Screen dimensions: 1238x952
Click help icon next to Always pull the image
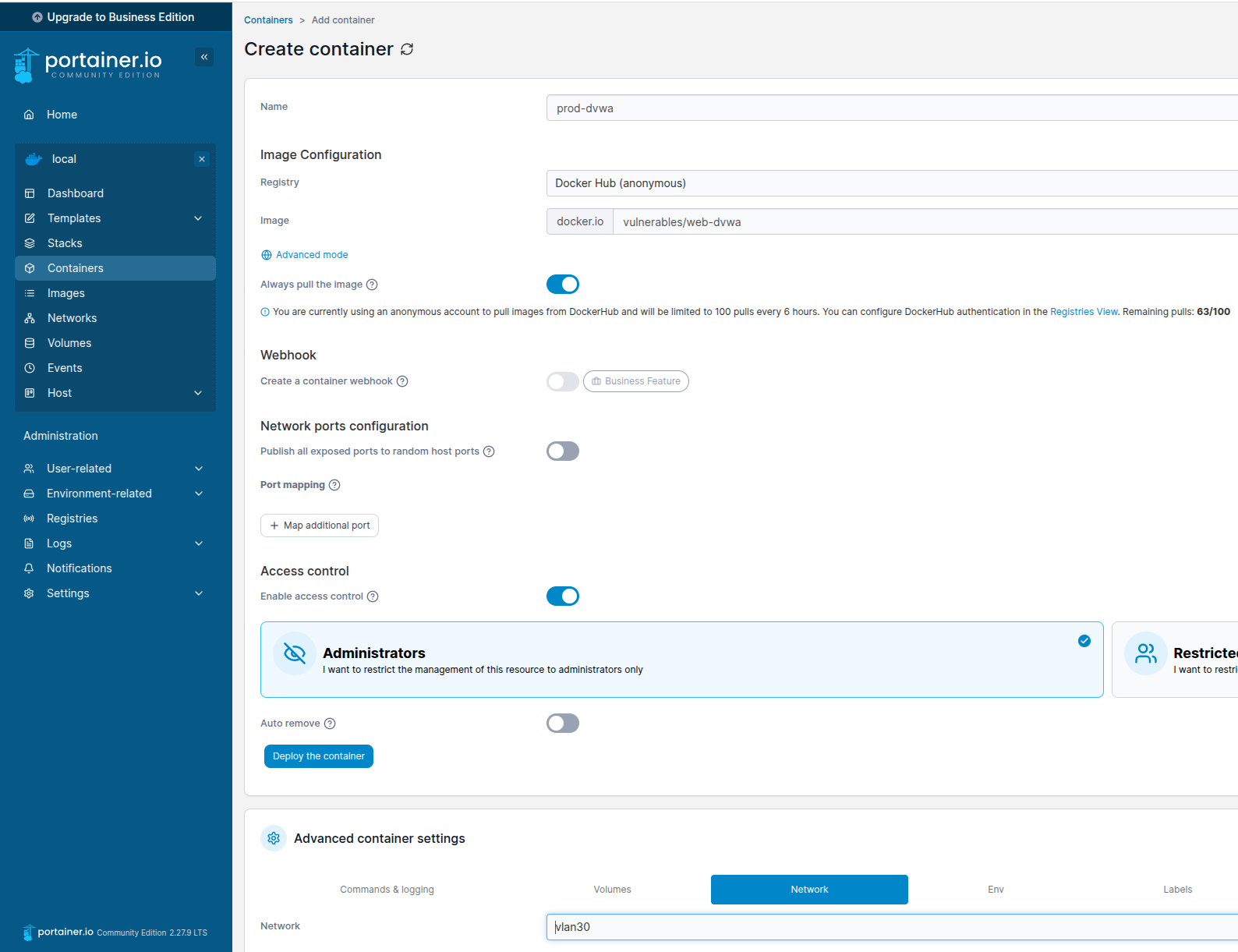point(372,285)
